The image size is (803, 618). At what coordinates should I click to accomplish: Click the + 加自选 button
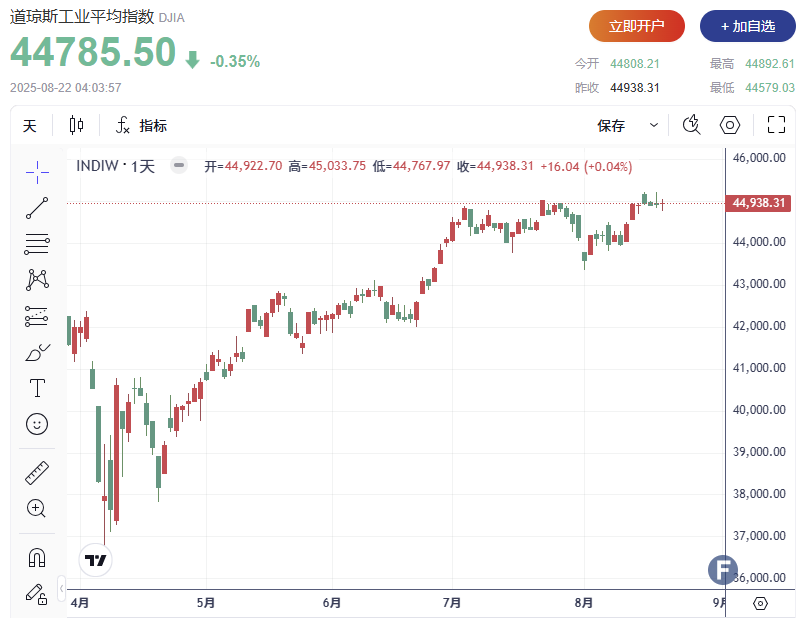(748, 26)
